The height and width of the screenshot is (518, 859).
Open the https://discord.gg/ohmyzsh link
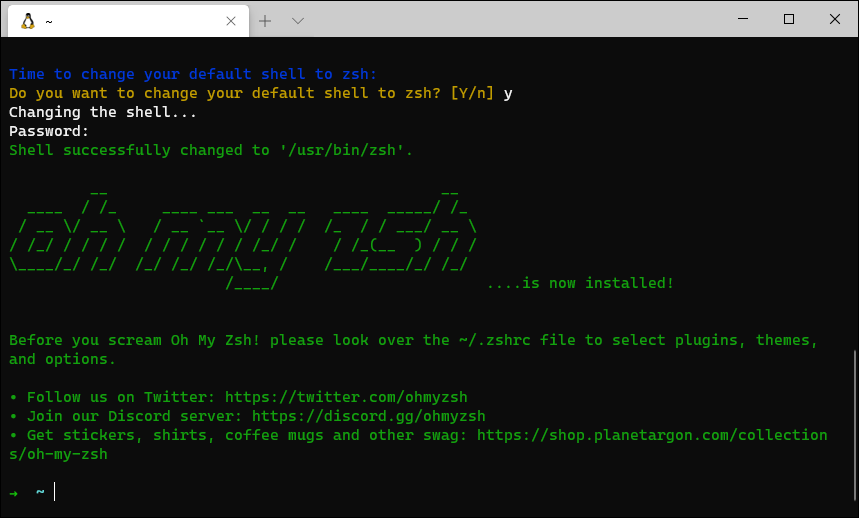pos(369,416)
